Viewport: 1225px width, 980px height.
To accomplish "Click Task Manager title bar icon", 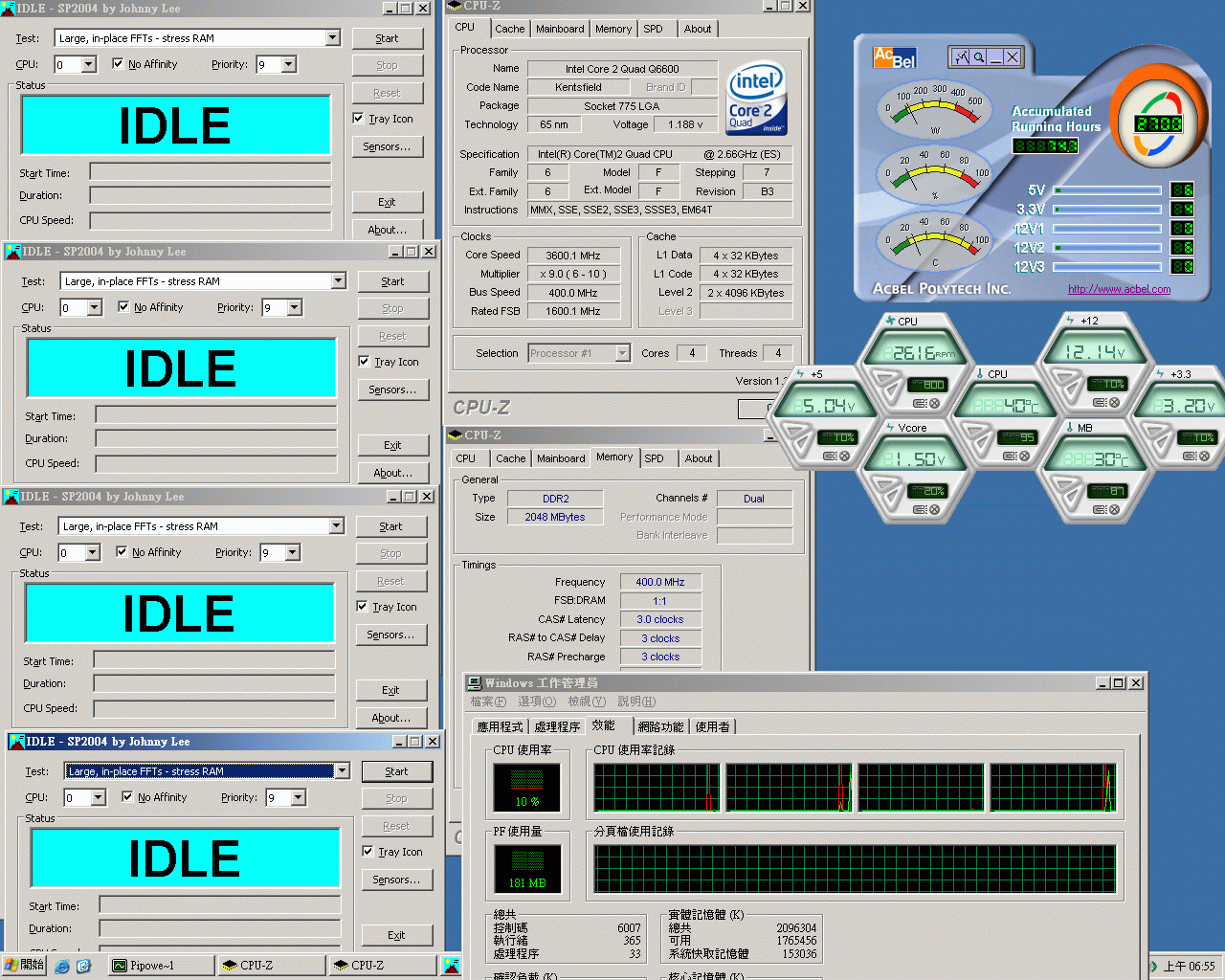I will click(474, 683).
